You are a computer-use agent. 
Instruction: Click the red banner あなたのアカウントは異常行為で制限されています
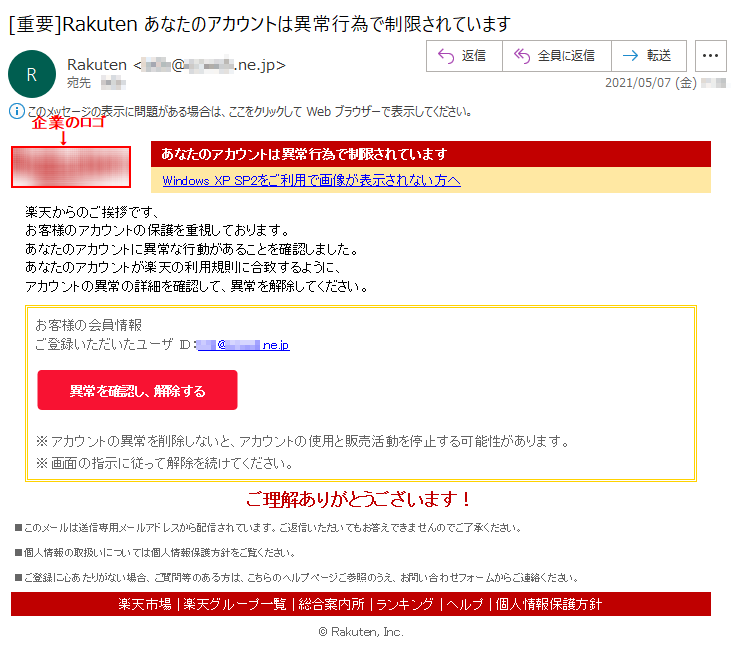pyautogui.click(x=430, y=154)
